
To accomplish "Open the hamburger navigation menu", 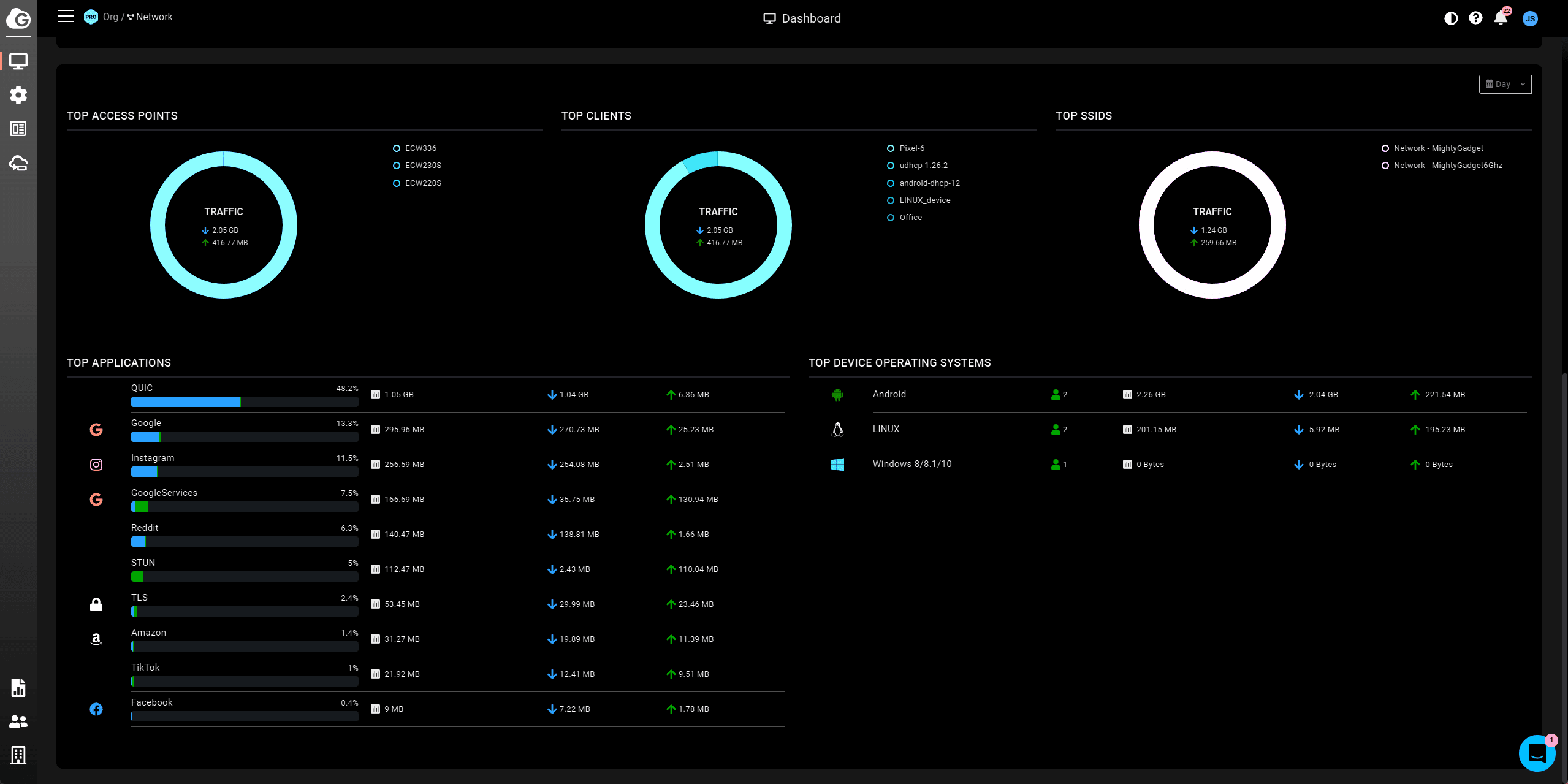I will (x=65, y=17).
